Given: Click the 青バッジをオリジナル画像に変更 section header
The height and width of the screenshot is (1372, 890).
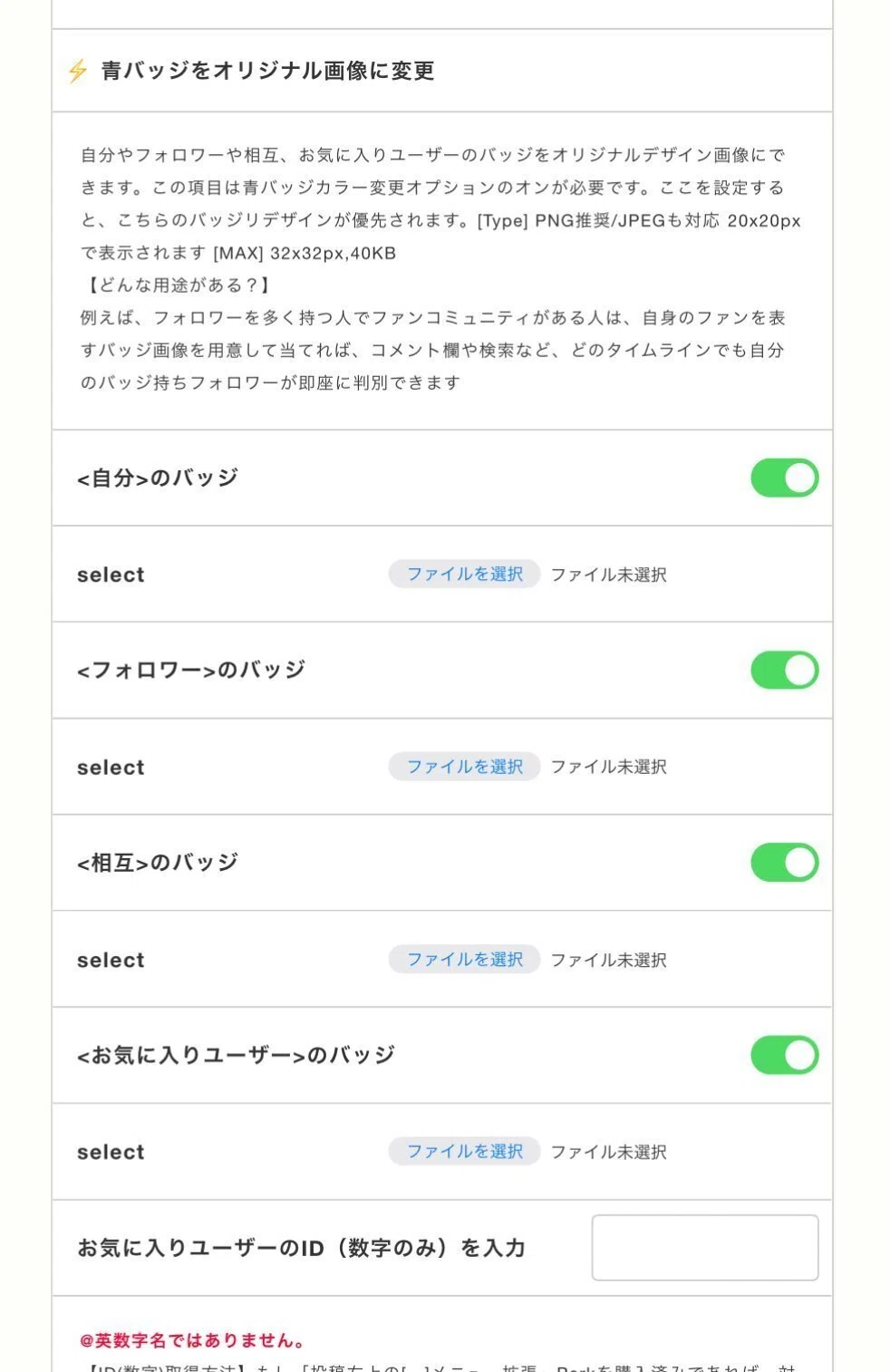Looking at the screenshot, I should 267,71.
